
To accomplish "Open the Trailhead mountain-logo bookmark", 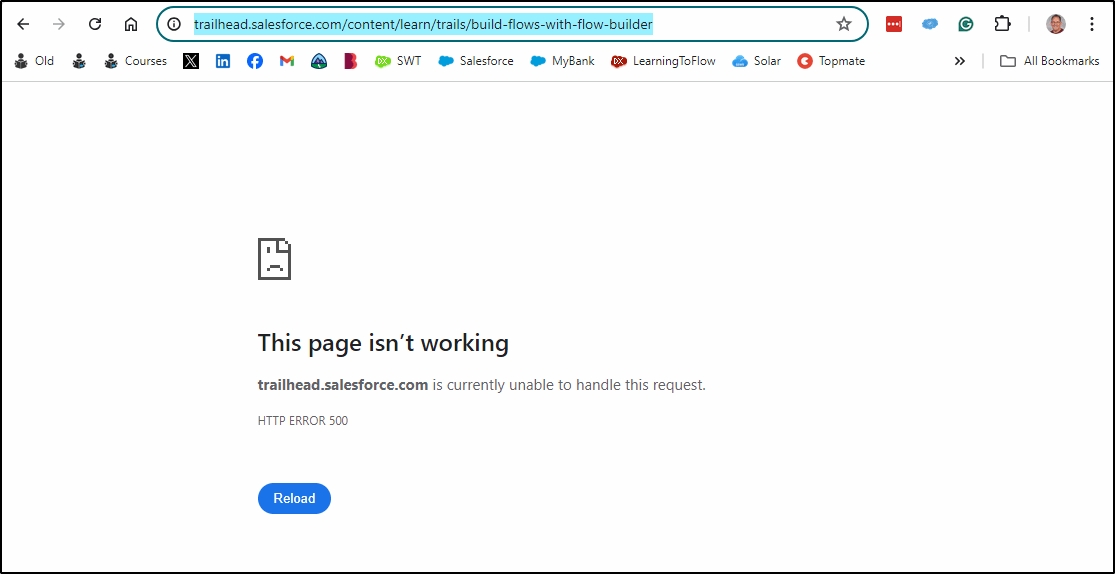I will click(x=319, y=61).
